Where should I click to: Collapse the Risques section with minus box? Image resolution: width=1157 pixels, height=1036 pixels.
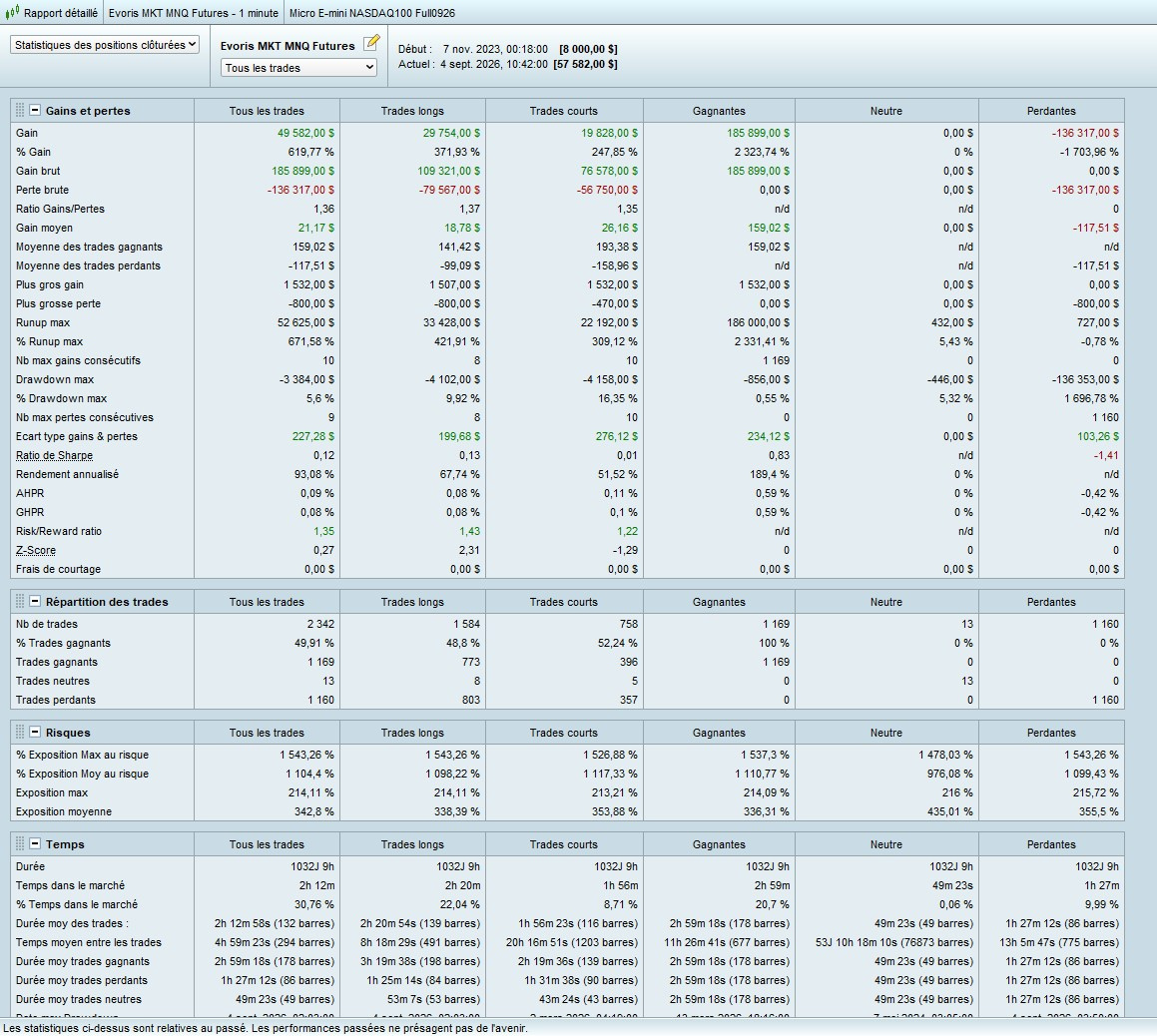coord(35,732)
